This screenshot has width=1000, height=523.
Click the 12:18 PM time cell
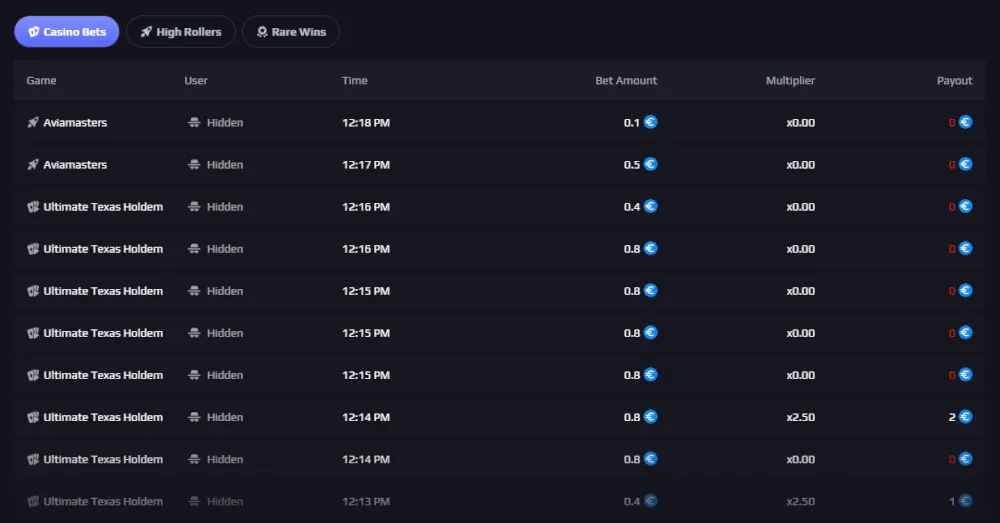366,122
